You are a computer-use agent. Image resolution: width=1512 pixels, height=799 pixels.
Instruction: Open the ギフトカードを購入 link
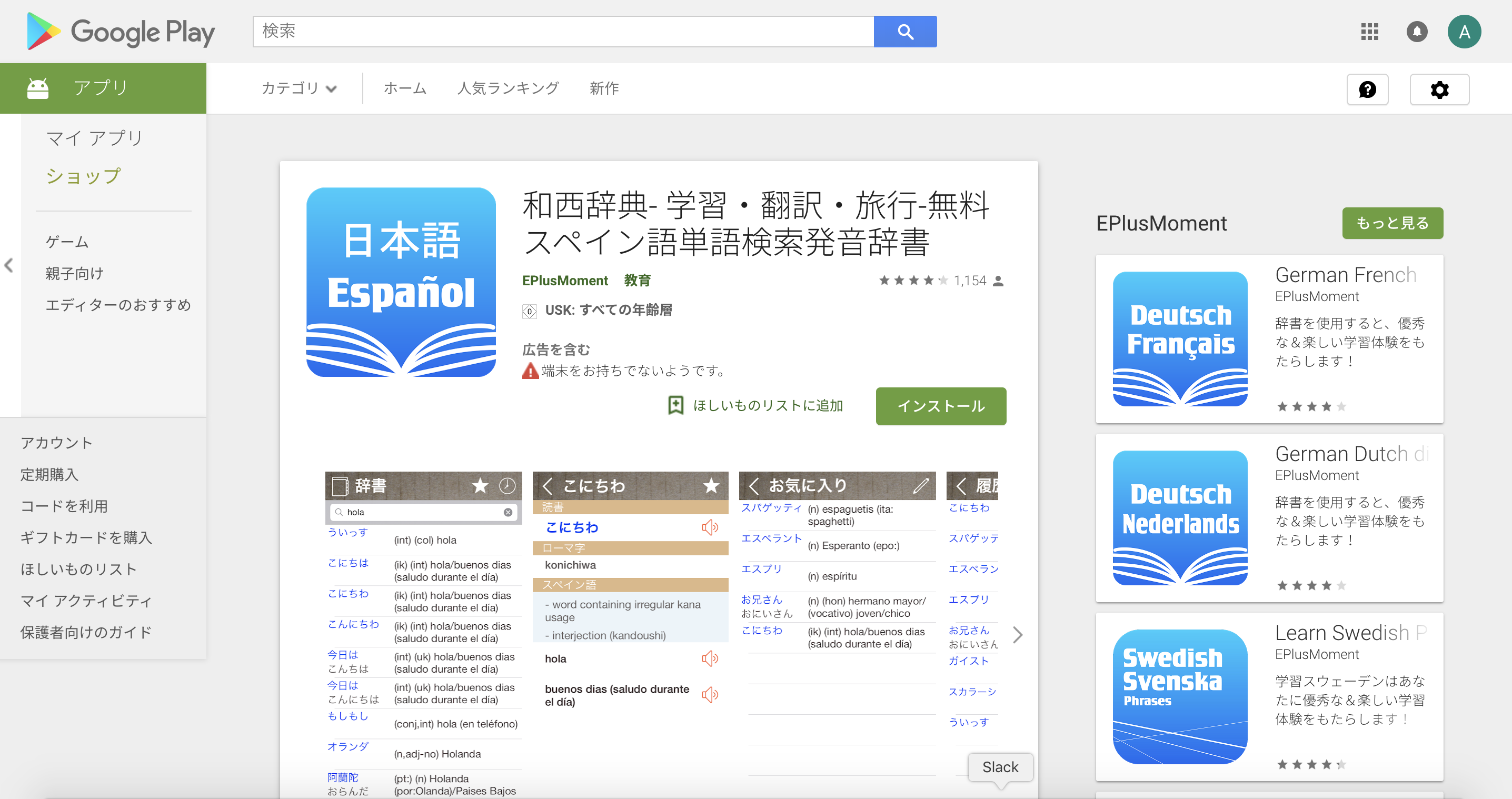[x=86, y=538]
